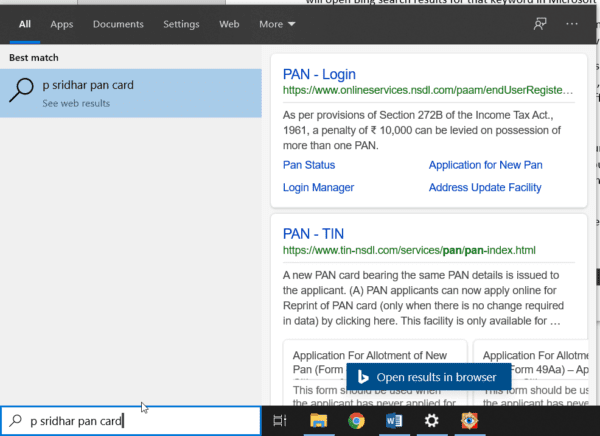
Task: Open the Address Update Facility link
Action: click(485, 188)
